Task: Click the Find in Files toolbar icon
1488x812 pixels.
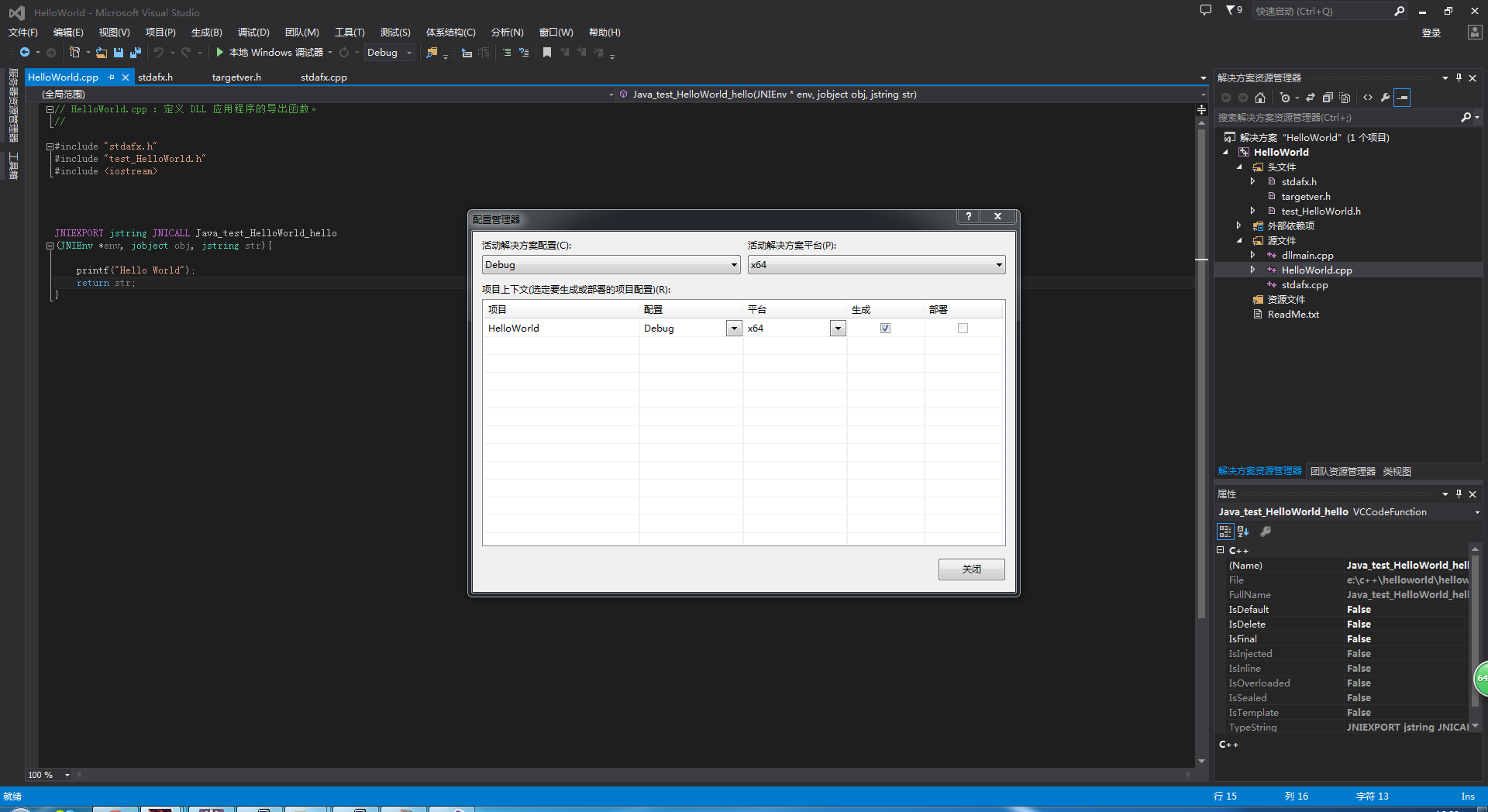Action: coord(432,53)
